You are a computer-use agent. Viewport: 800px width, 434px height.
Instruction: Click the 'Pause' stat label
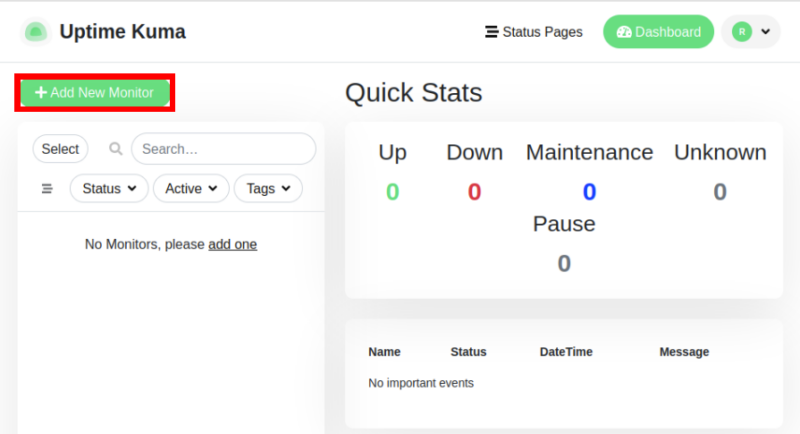point(564,224)
